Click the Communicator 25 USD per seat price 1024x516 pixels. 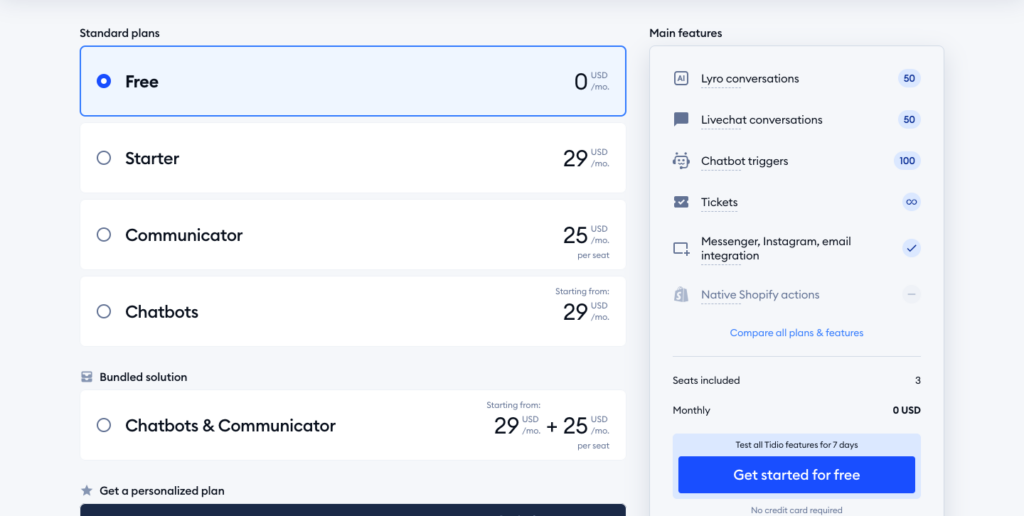586,240
